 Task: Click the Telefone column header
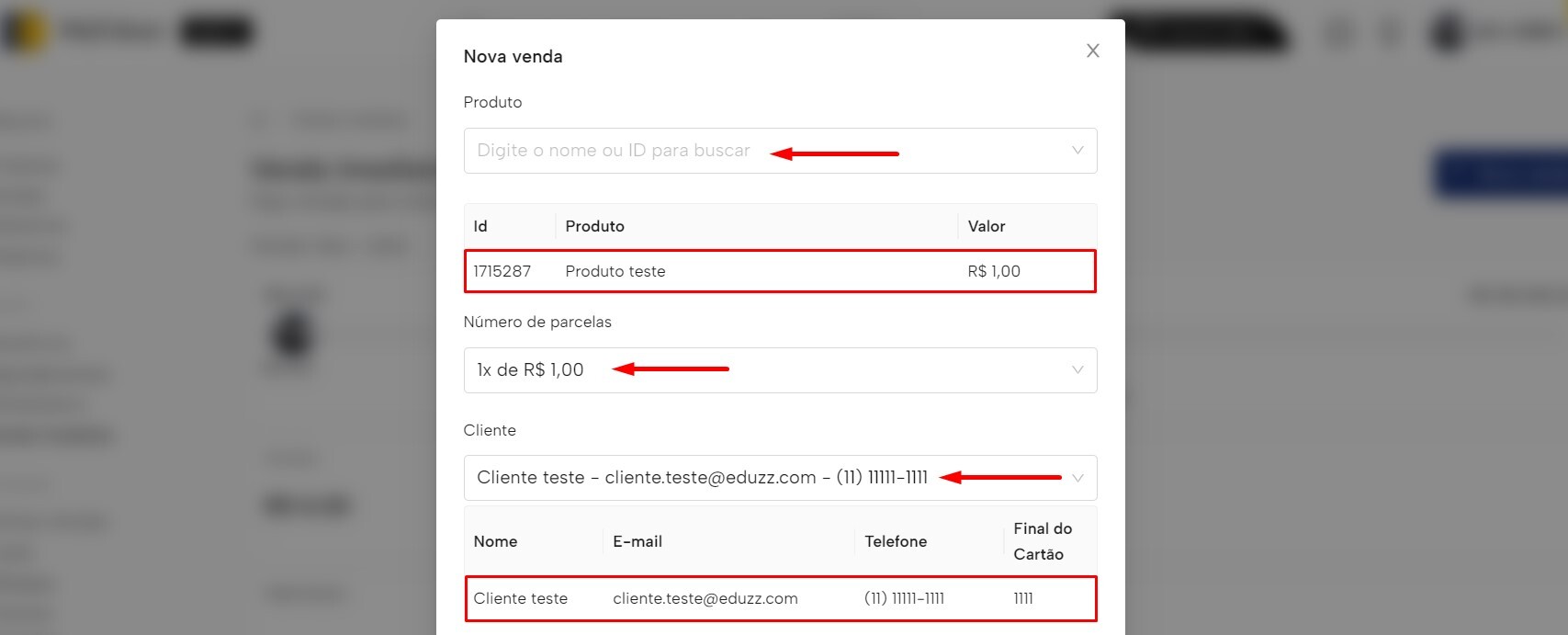[x=896, y=541]
